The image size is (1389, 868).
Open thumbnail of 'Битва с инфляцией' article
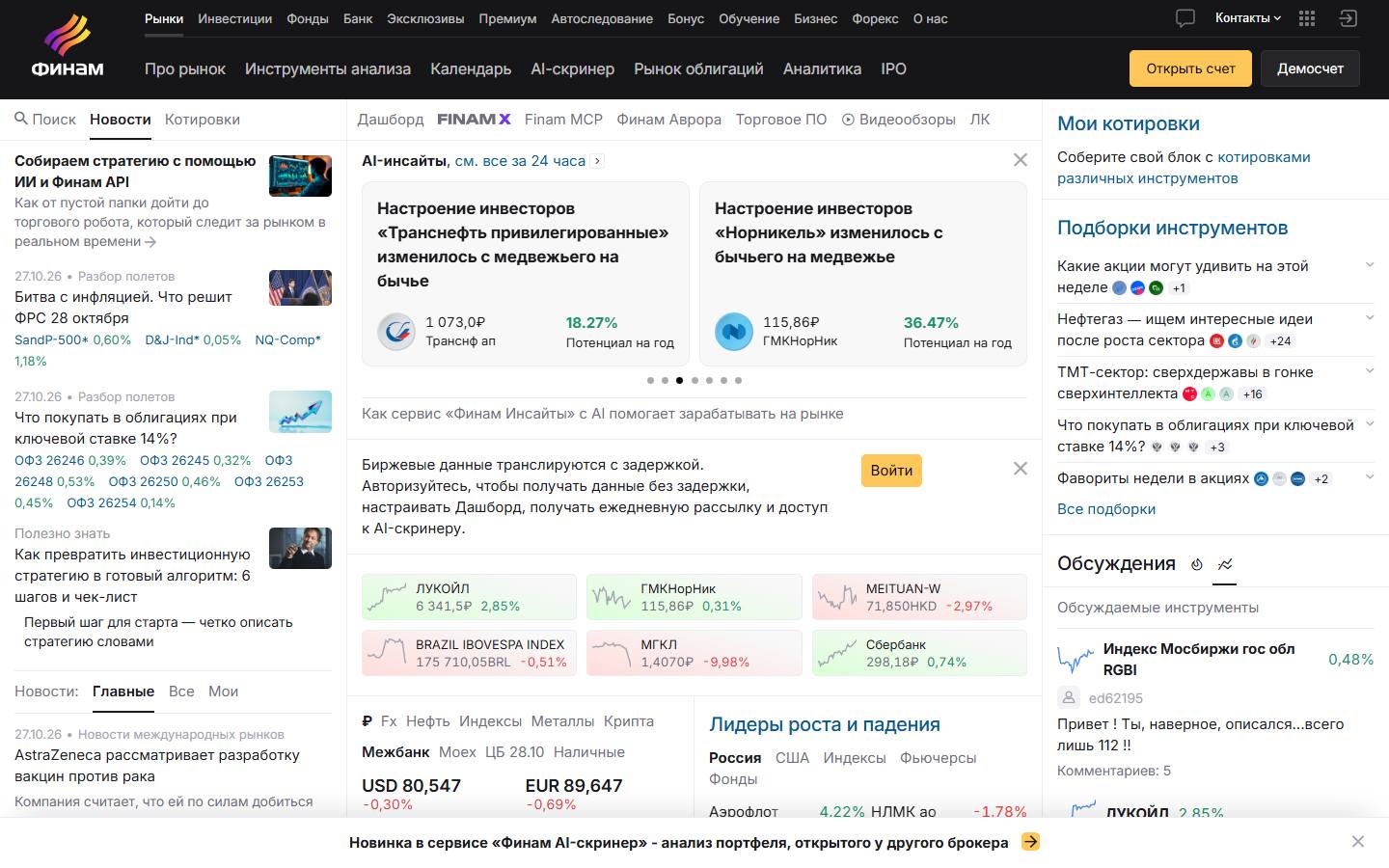(x=300, y=289)
